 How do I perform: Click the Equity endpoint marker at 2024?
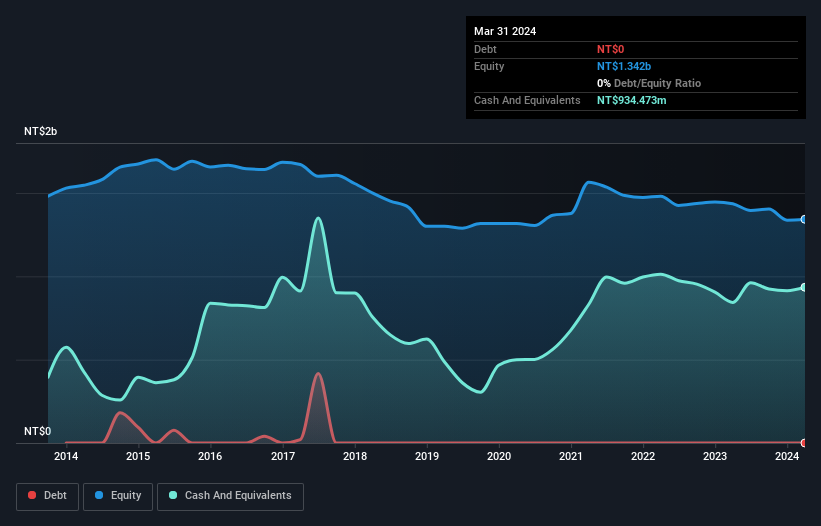click(804, 219)
